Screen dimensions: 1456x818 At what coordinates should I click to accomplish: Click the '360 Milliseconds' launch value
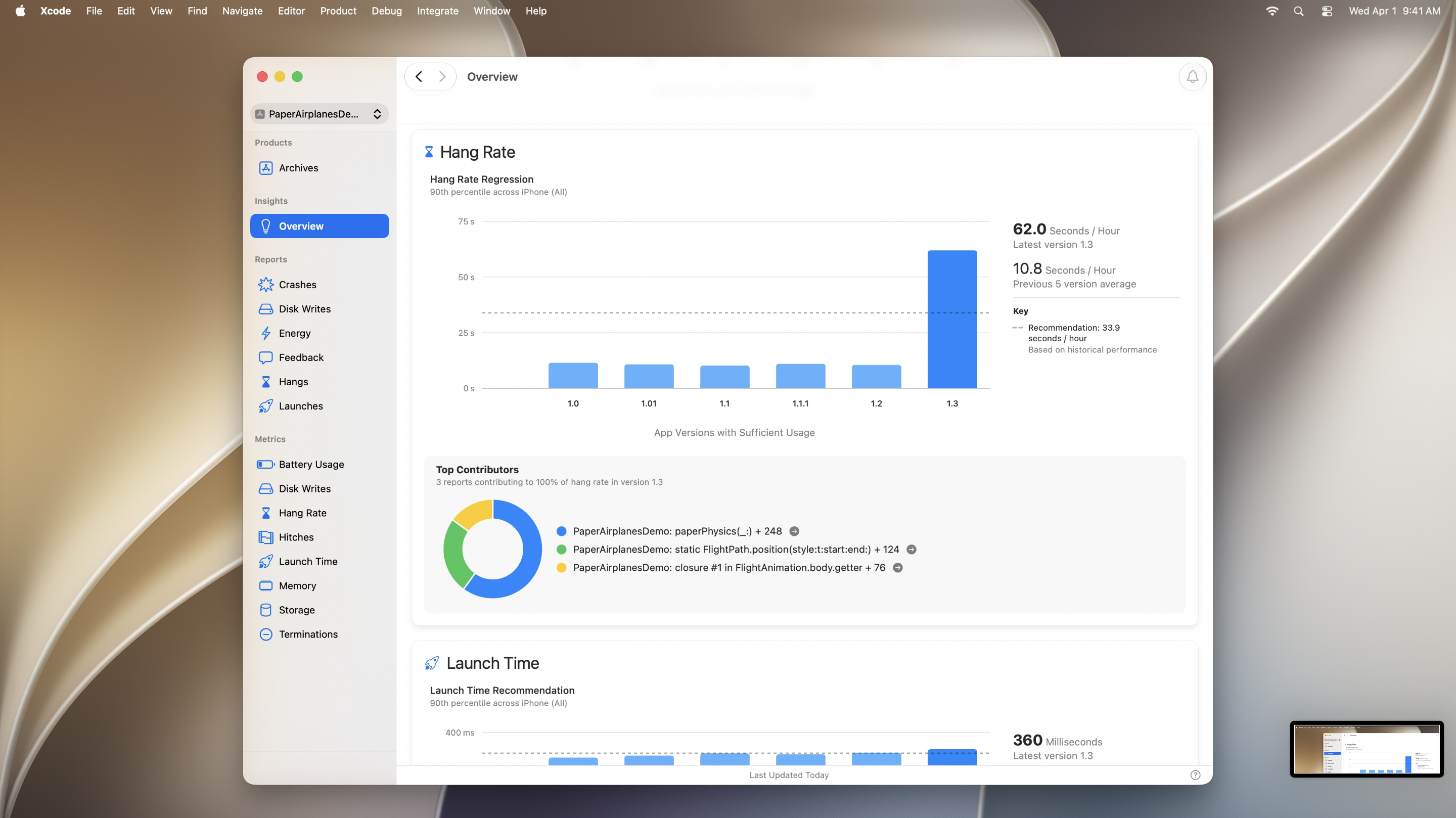tap(1058, 741)
